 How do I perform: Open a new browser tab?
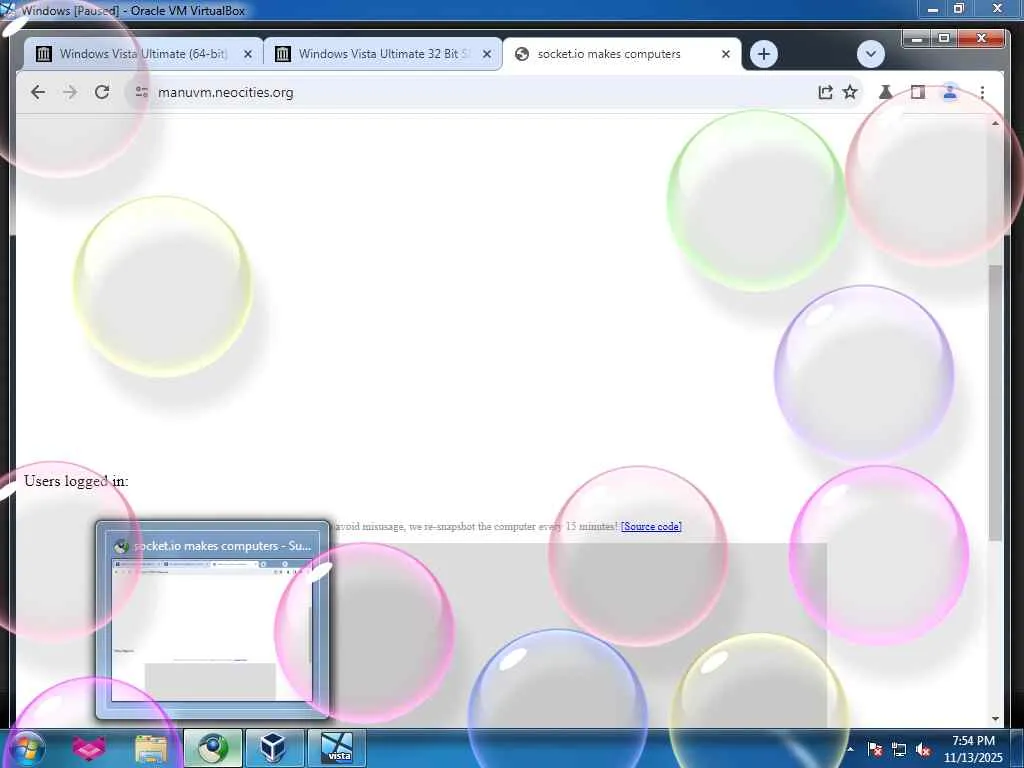pos(763,54)
